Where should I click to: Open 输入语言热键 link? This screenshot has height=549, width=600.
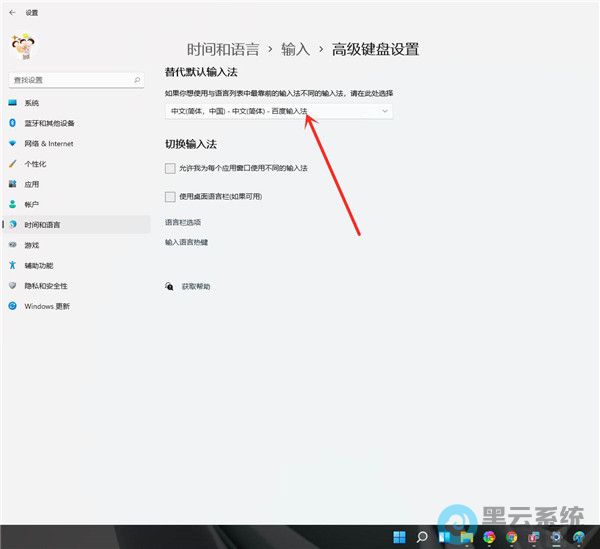[187, 242]
